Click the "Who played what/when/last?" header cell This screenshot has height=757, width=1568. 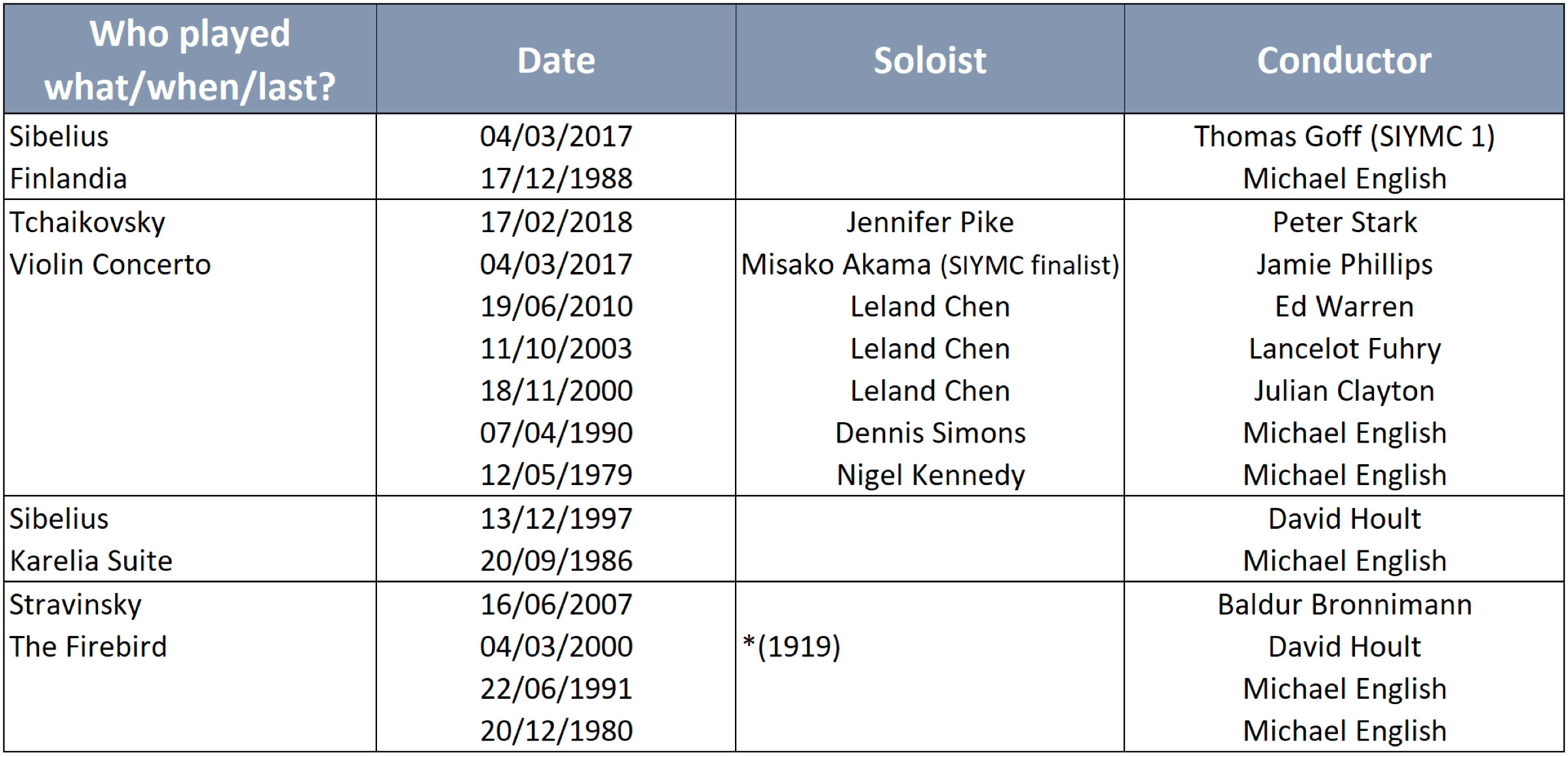pyautogui.click(x=189, y=59)
